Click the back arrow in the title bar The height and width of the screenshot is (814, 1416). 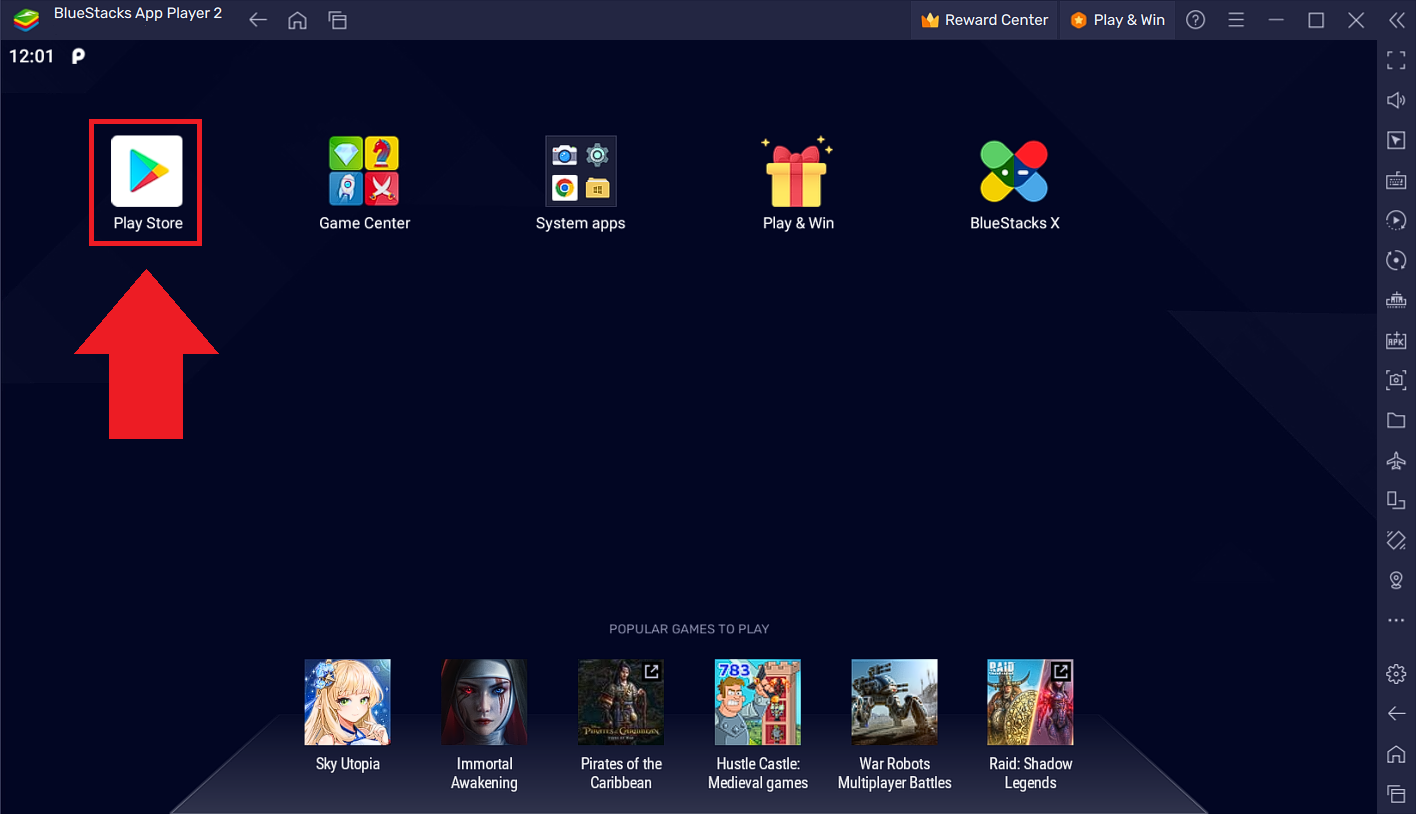[x=258, y=20]
